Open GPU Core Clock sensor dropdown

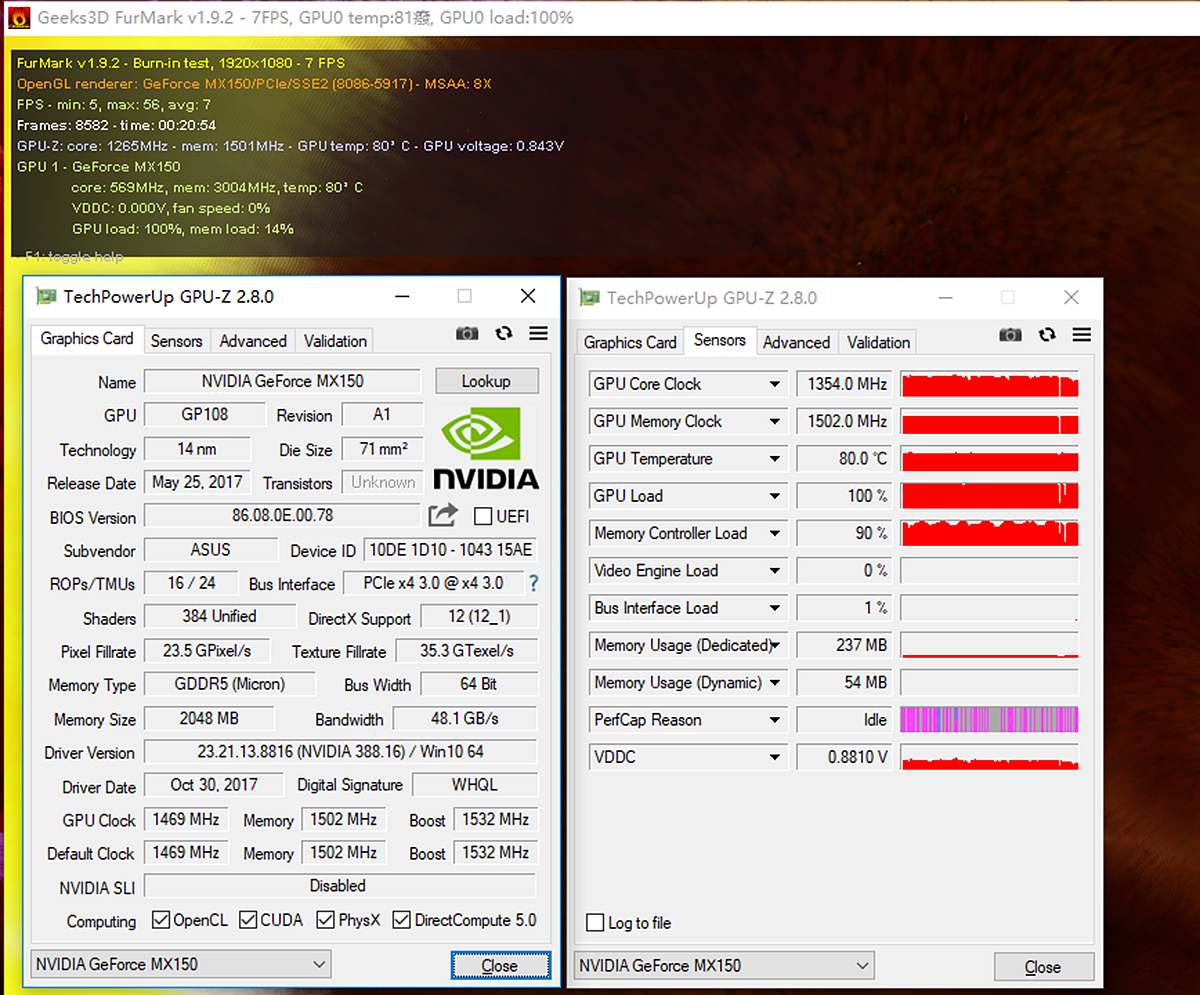click(774, 384)
